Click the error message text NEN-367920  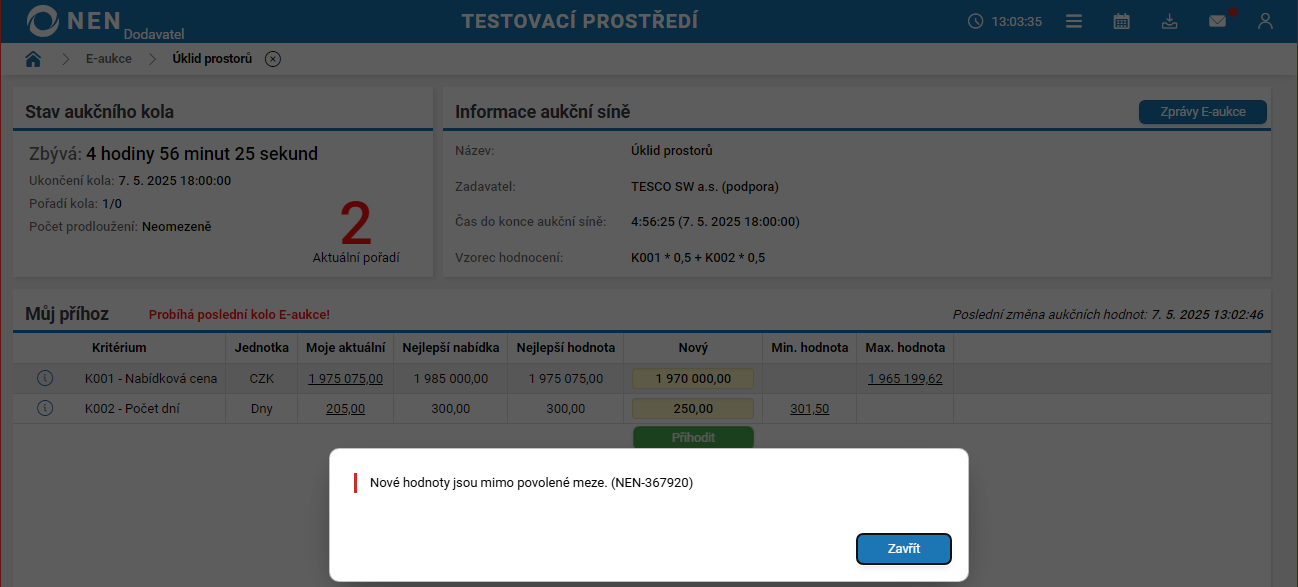[x=531, y=483]
